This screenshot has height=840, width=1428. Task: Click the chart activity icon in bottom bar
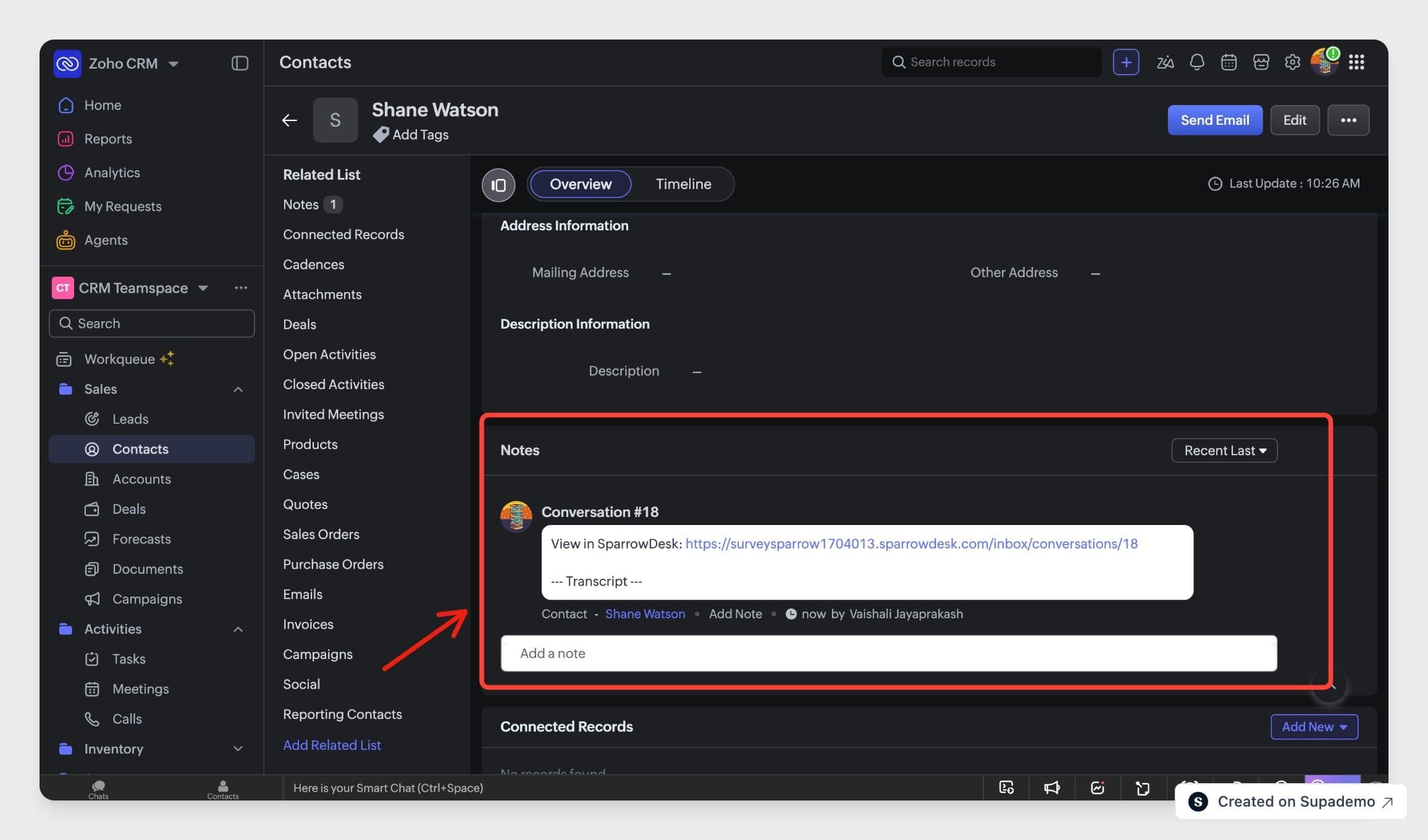coord(1098,787)
